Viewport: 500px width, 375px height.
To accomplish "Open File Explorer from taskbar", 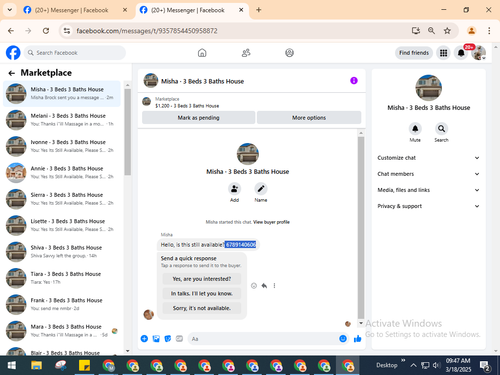I will 36,366.
